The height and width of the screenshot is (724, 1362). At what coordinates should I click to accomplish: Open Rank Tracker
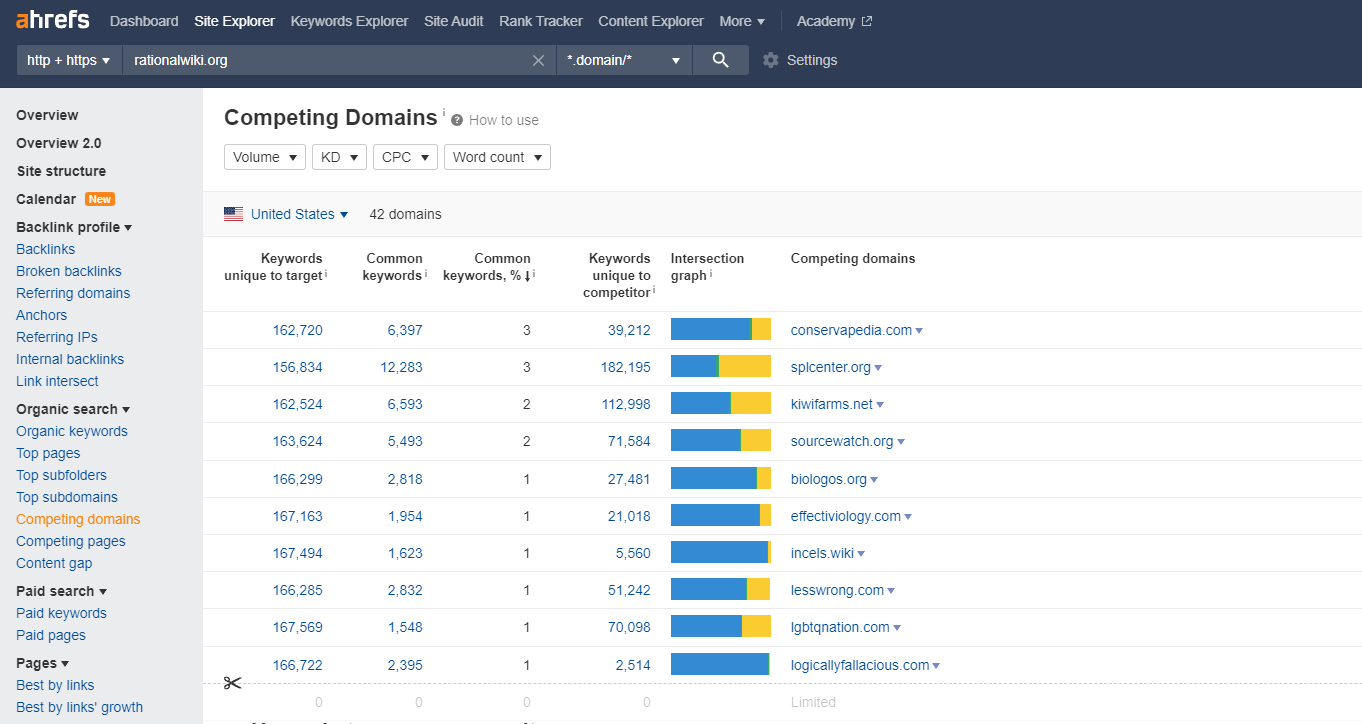[541, 21]
